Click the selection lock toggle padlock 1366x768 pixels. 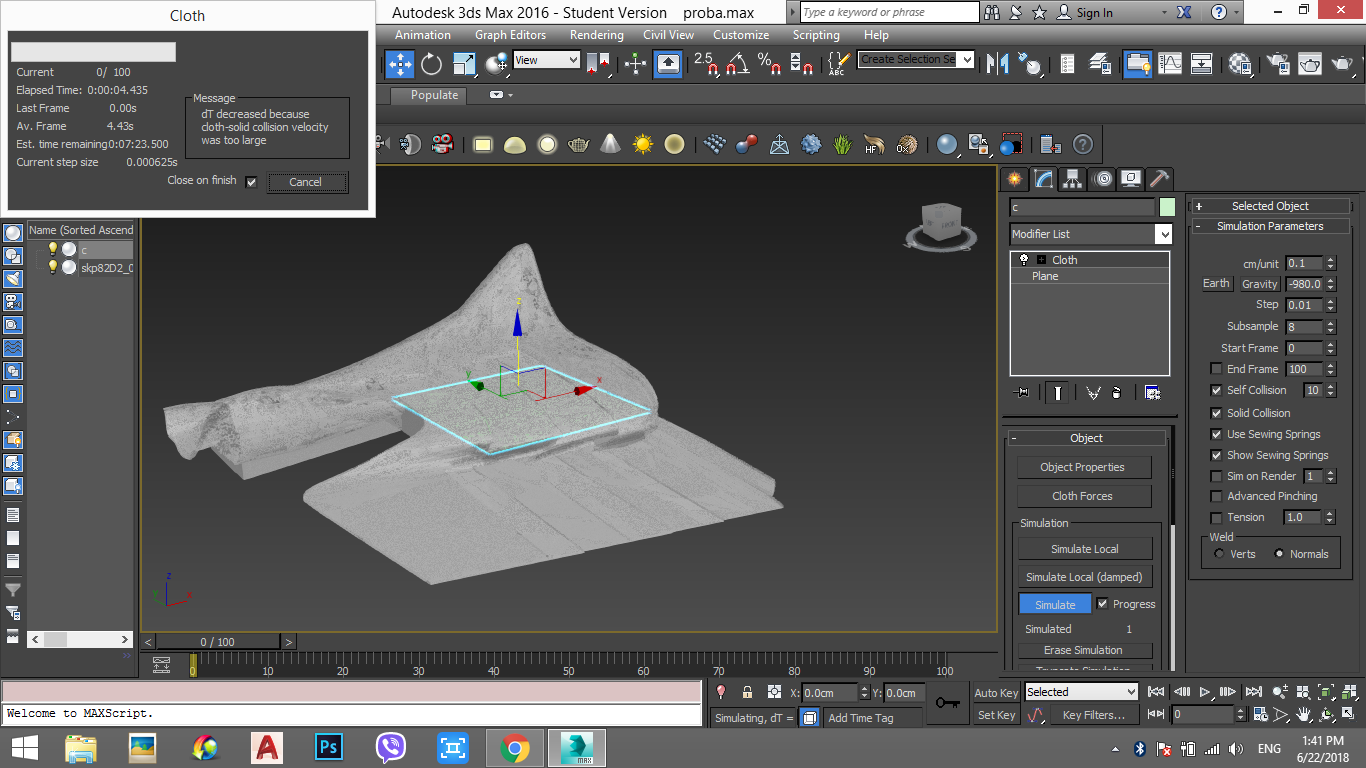click(747, 692)
